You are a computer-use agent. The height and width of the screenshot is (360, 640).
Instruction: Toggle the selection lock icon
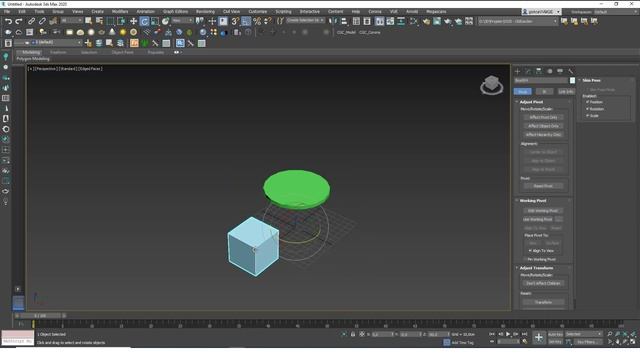pyautogui.click(x=353, y=334)
